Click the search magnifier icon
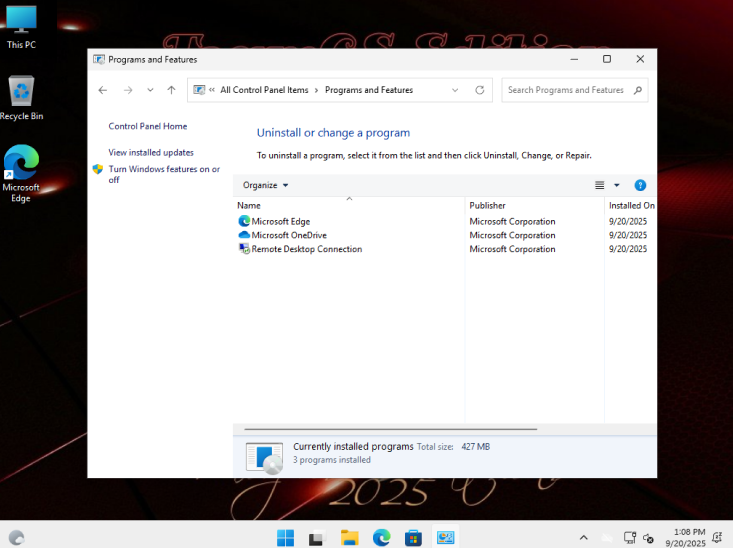The image size is (733, 548). (638, 90)
